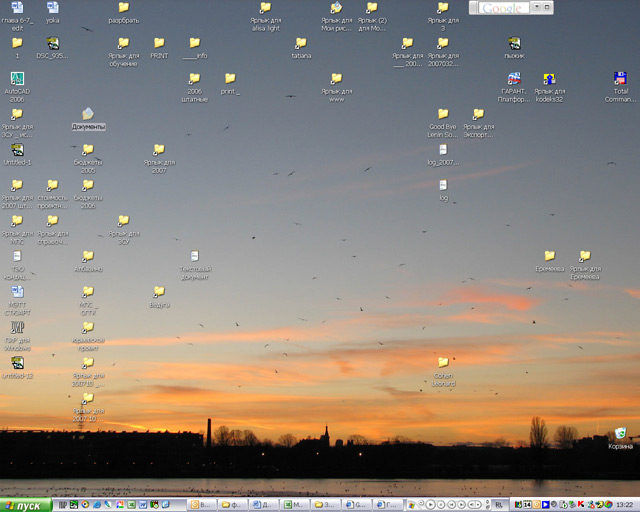Skip to next track on media toolbar
Image resolution: width=640 pixels, height=512 pixels.
click(461, 505)
